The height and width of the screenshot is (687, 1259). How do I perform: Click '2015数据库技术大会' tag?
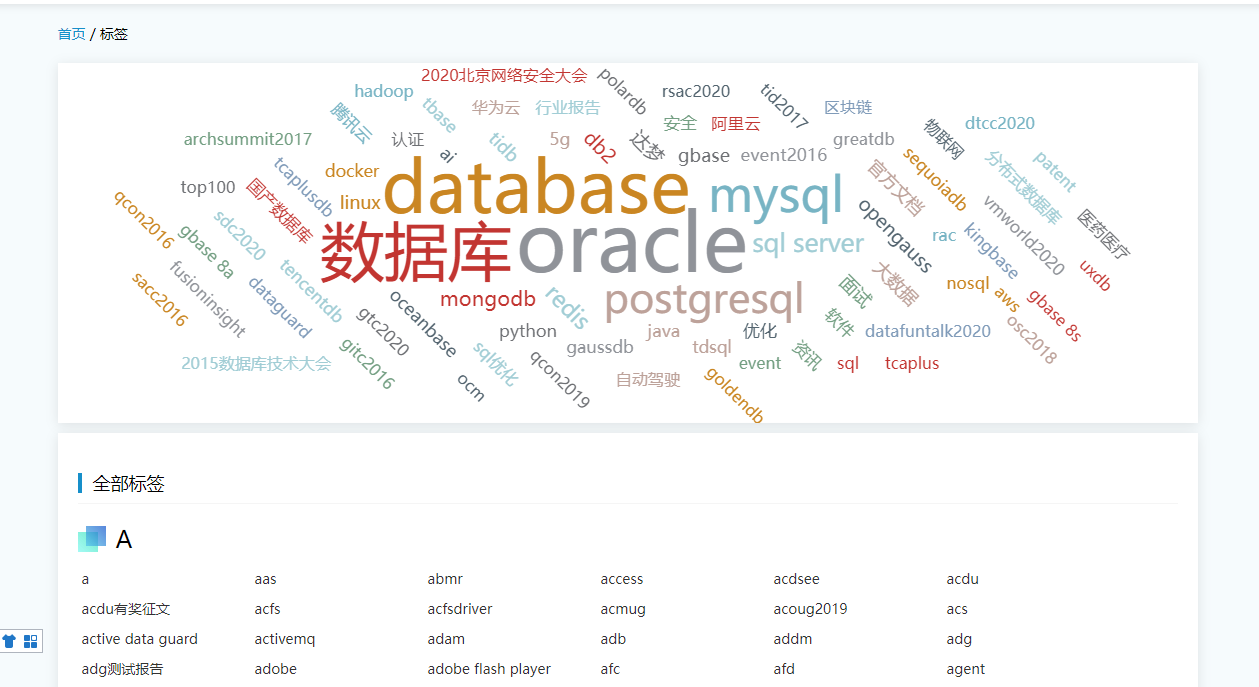click(256, 363)
